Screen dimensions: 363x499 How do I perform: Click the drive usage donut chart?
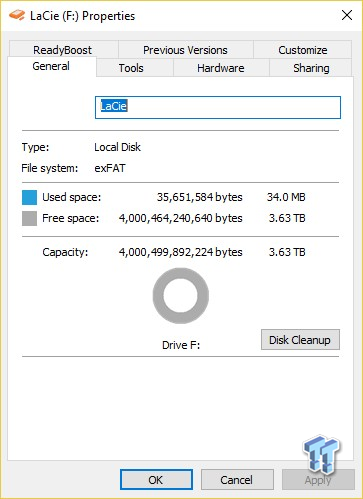[181, 296]
